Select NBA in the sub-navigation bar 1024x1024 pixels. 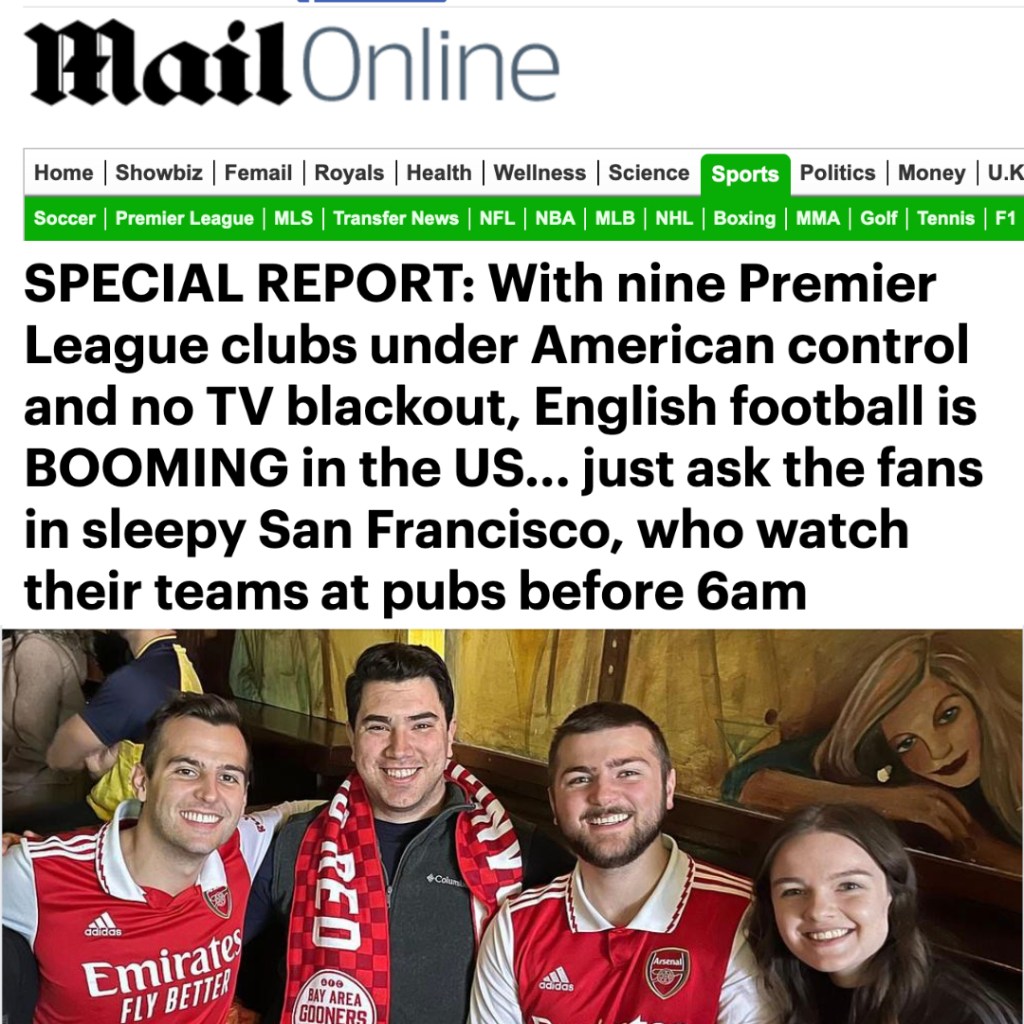tap(555, 218)
